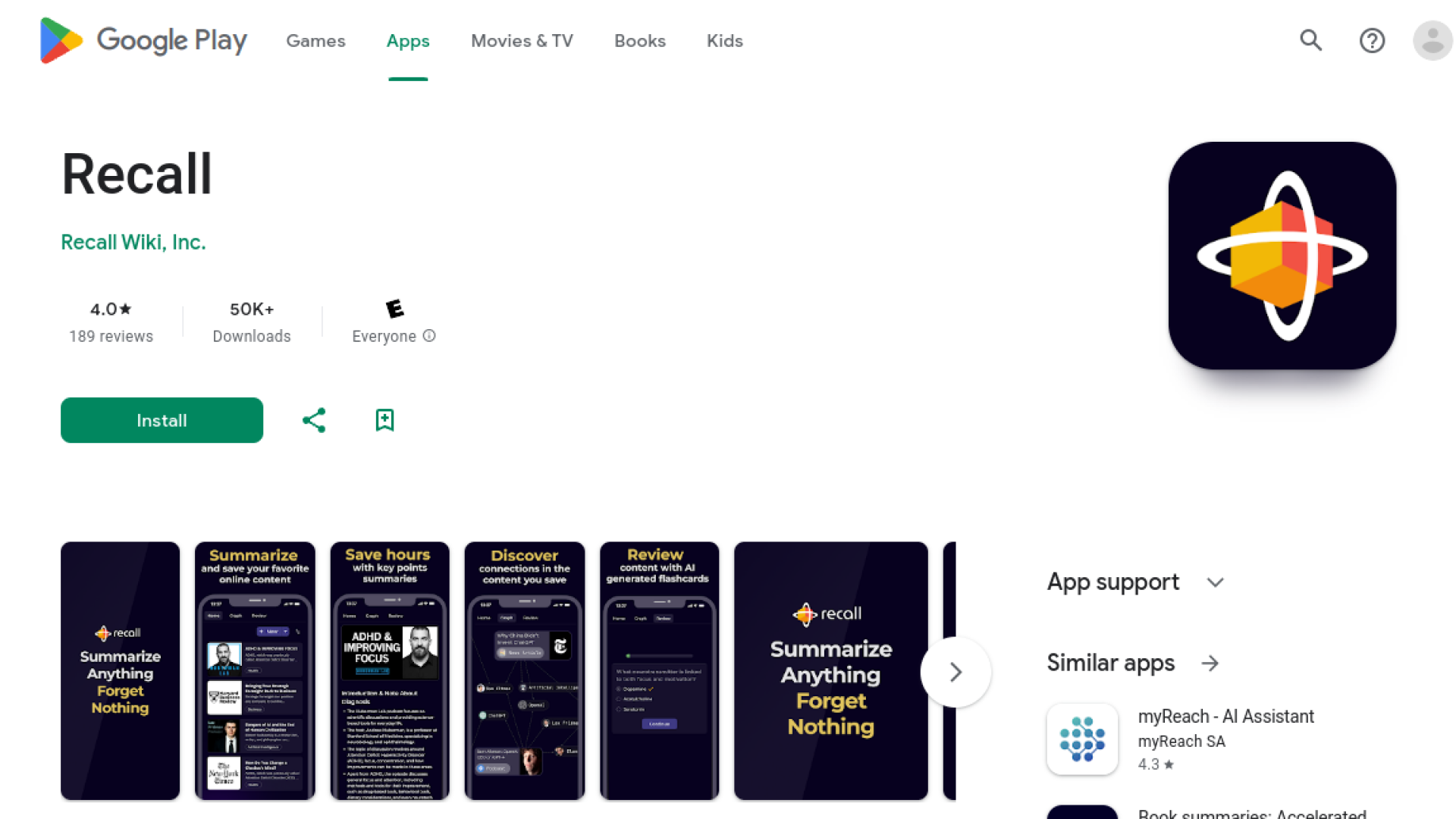Viewport: 1456px width, 819px height.
Task: Click the Google Play logo
Action: [143, 40]
